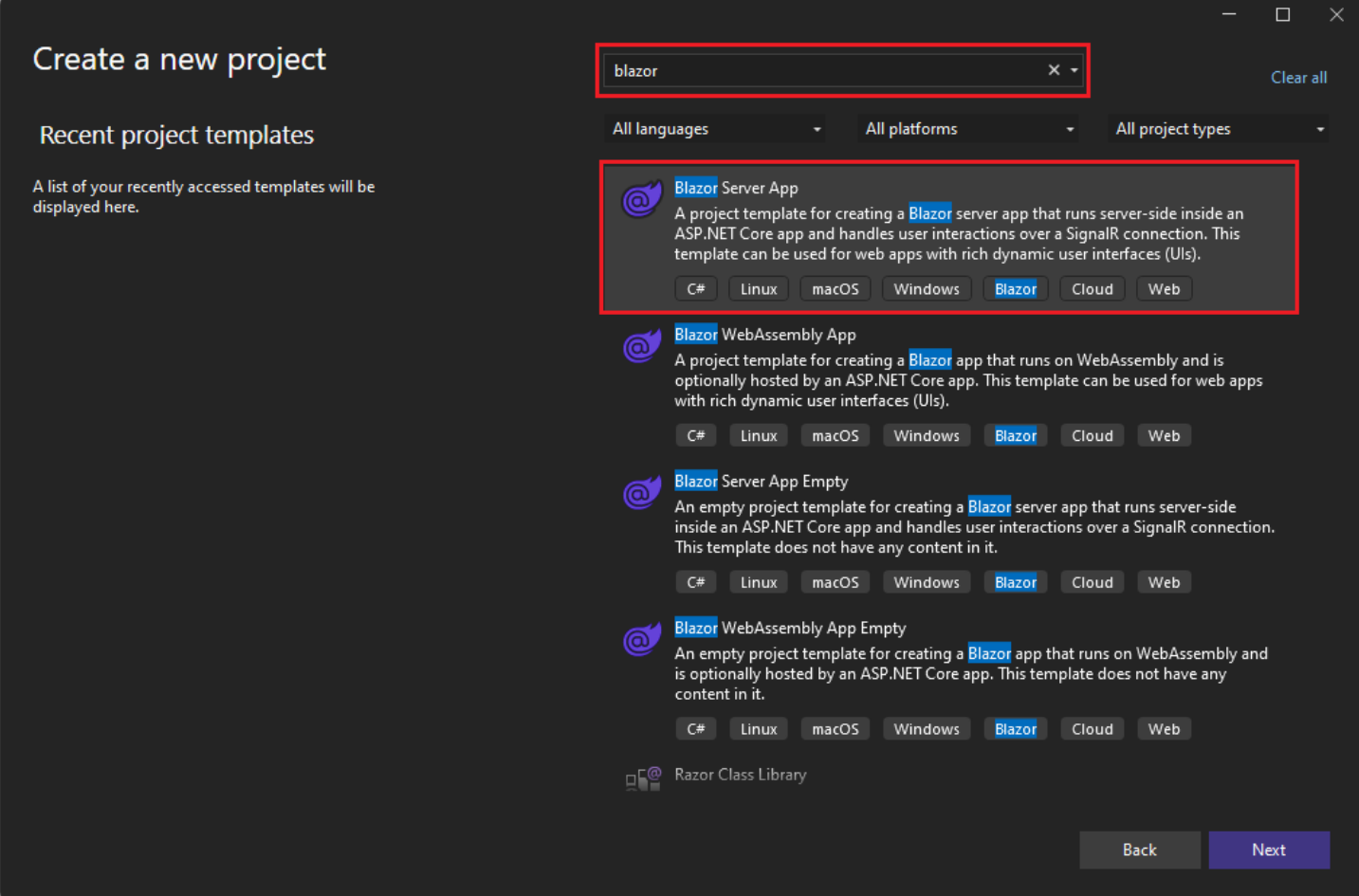
Task: Click the Blazor Server App template icon
Action: (x=642, y=198)
